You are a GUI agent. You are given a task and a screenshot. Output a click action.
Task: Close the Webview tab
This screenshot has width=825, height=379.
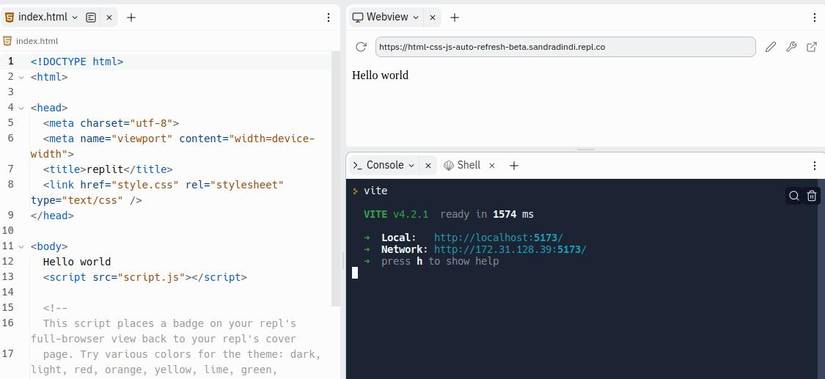pos(432,17)
